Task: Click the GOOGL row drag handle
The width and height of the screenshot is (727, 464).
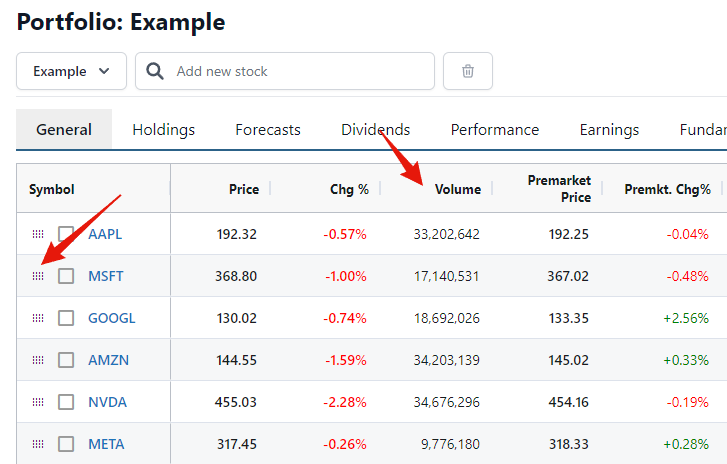Action: point(38,318)
